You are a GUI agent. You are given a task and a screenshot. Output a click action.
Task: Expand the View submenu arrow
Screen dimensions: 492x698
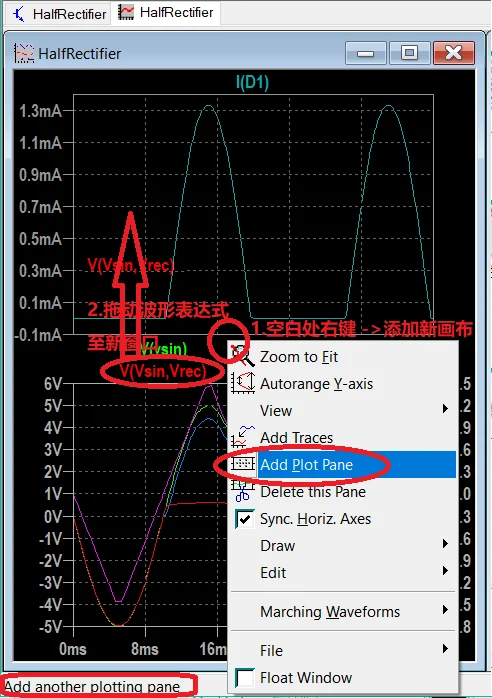[445, 409]
